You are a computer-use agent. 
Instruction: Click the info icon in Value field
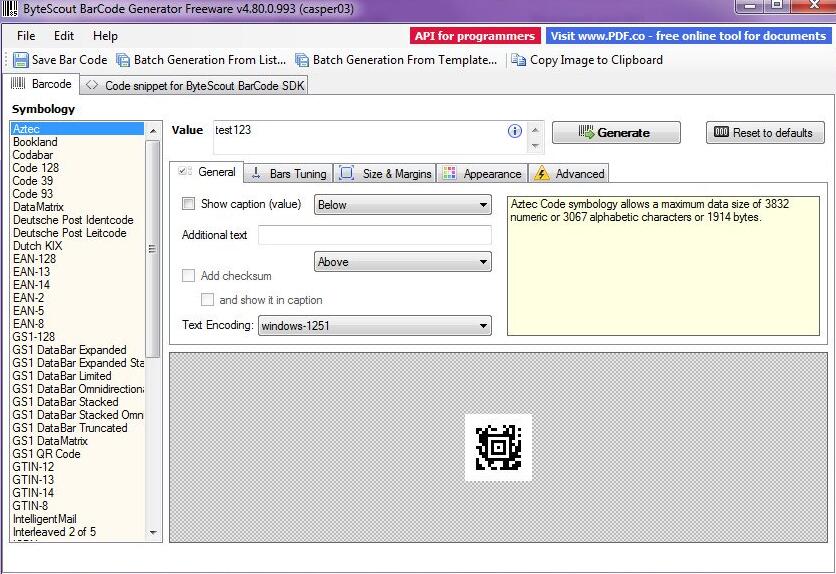click(x=515, y=131)
